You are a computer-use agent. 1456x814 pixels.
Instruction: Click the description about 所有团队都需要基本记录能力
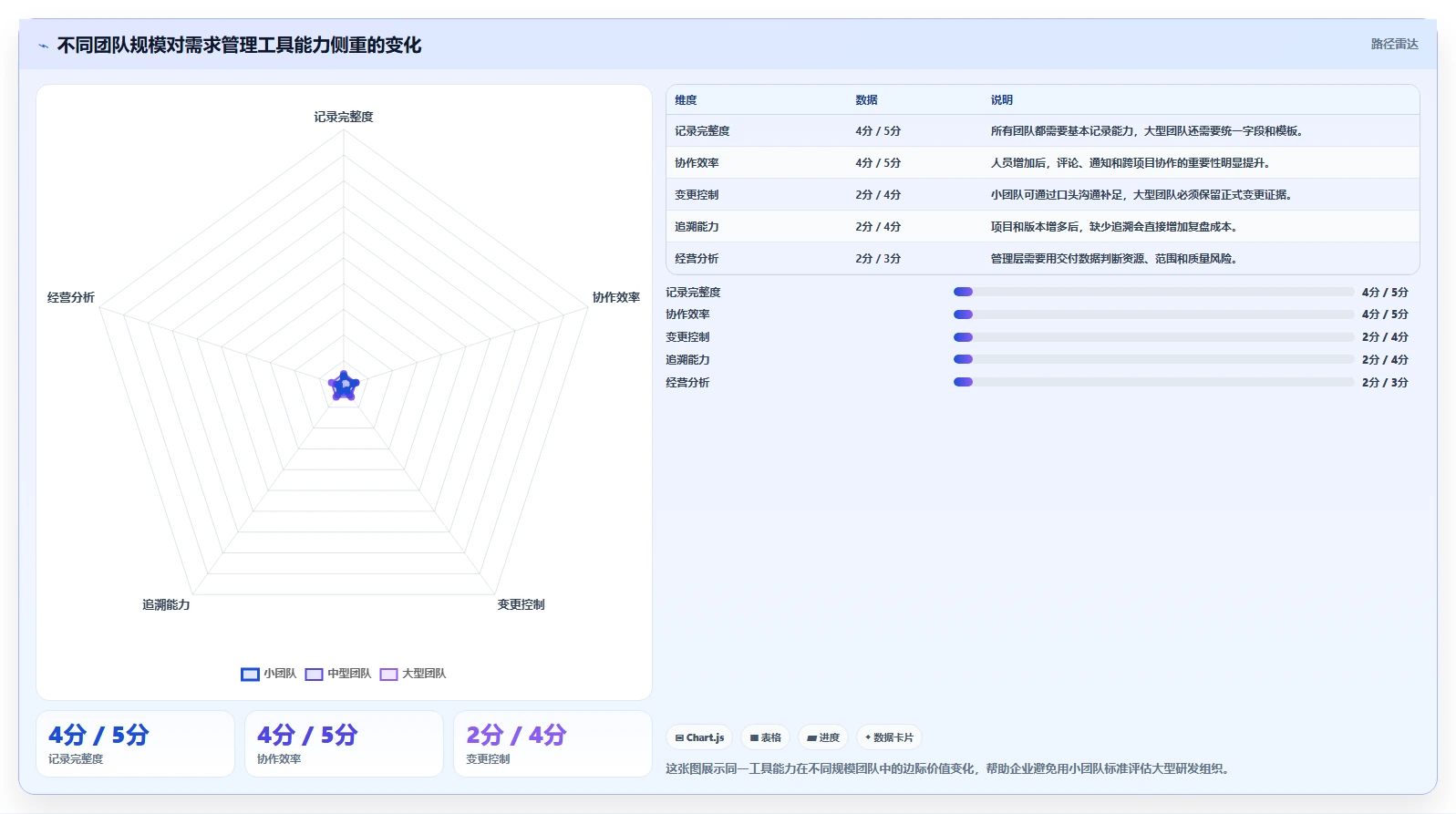click(1147, 131)
